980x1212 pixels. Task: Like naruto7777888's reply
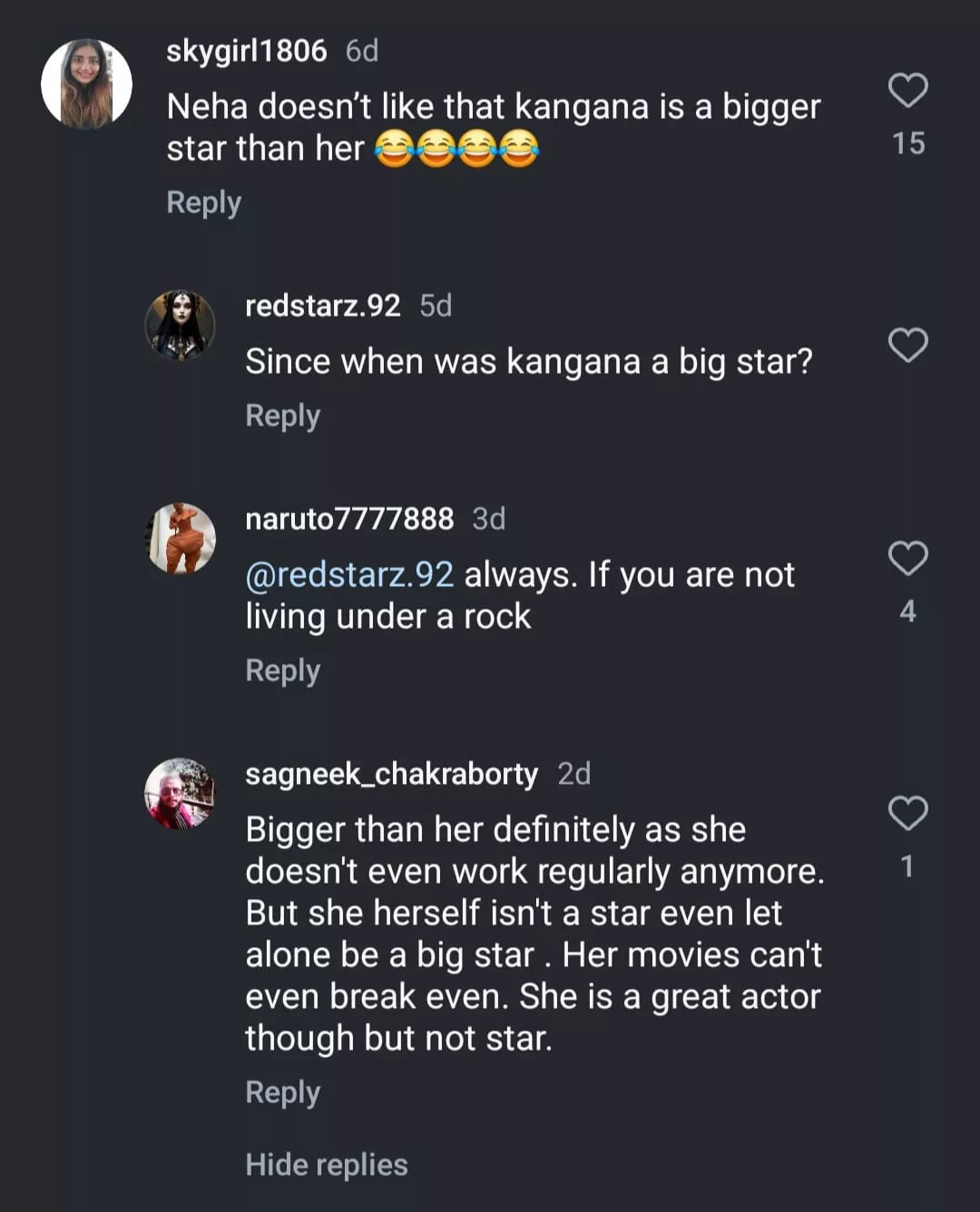click(907, 559)
